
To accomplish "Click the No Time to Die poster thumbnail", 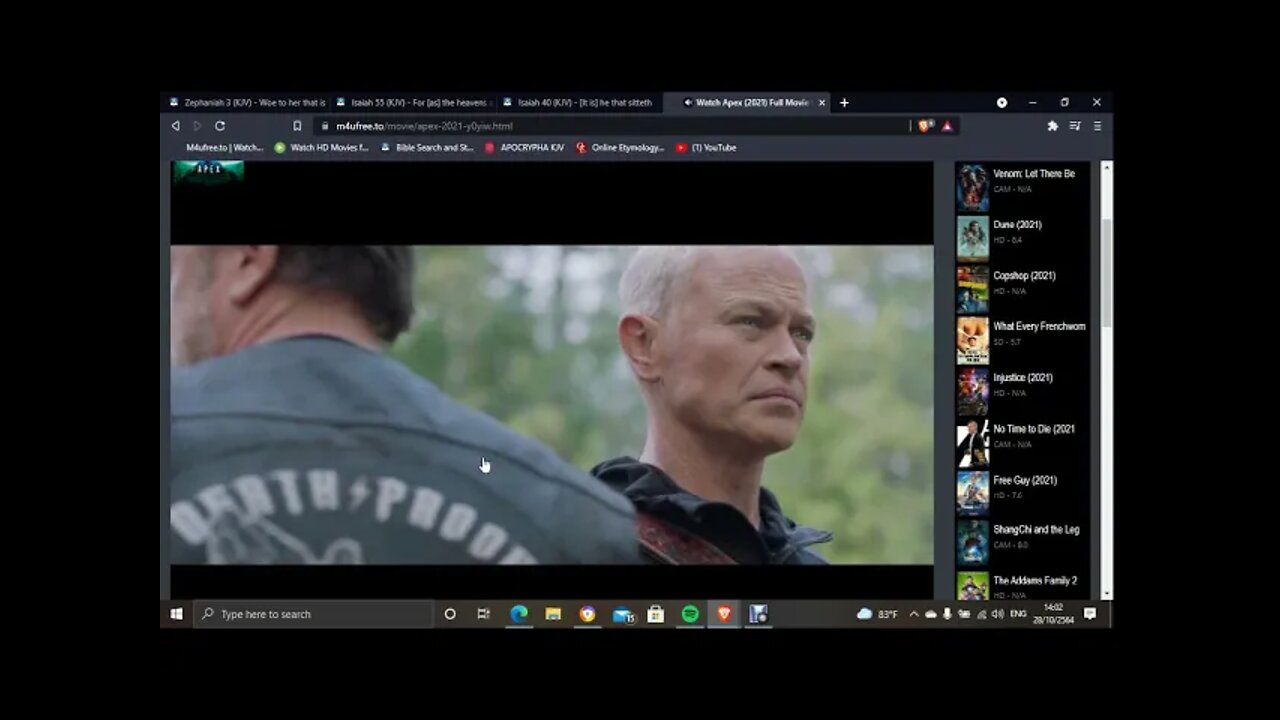I will click(972, 442).
